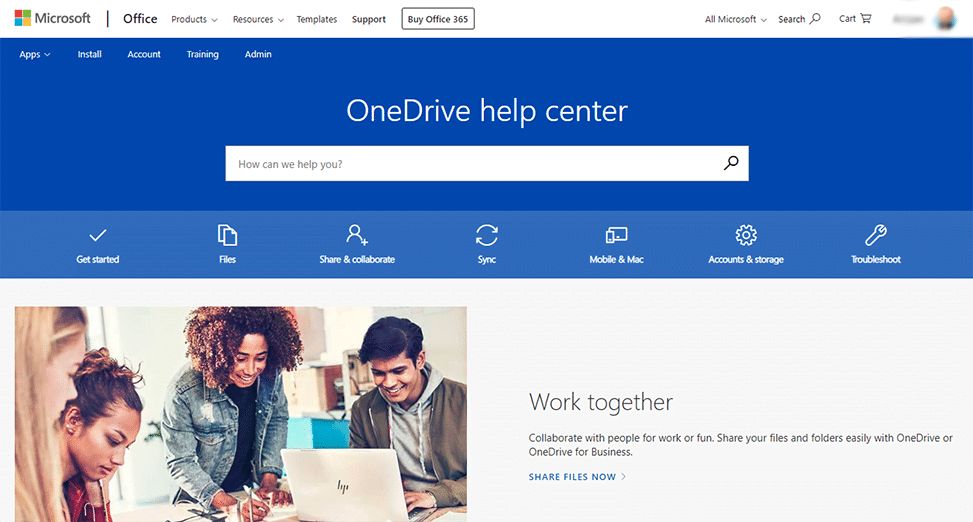Open the Files category icon

pyautogui.click(x=227, y=236)
